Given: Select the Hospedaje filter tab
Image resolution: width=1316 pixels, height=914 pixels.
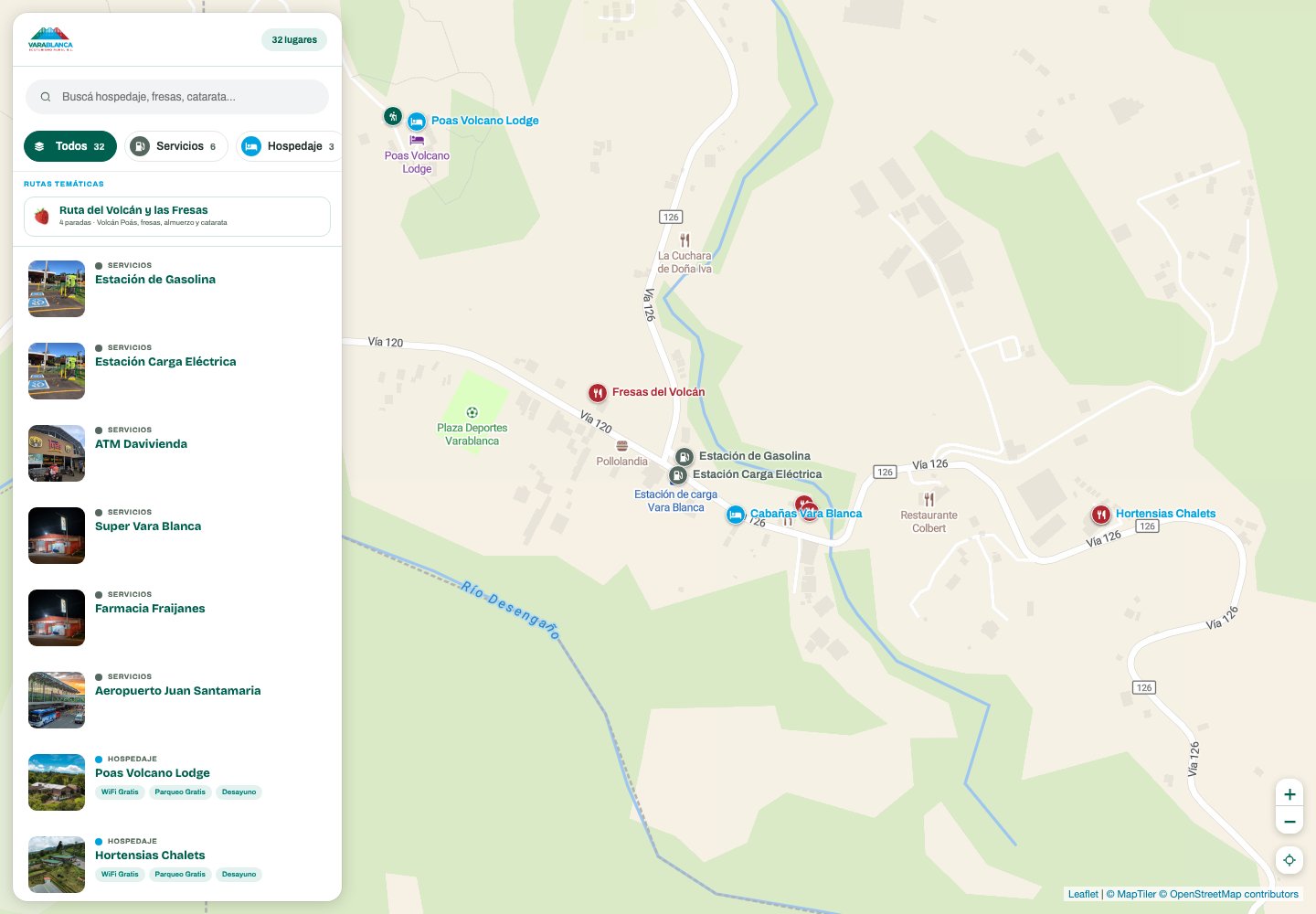Looking at the screenshot, I should point(289,146).
